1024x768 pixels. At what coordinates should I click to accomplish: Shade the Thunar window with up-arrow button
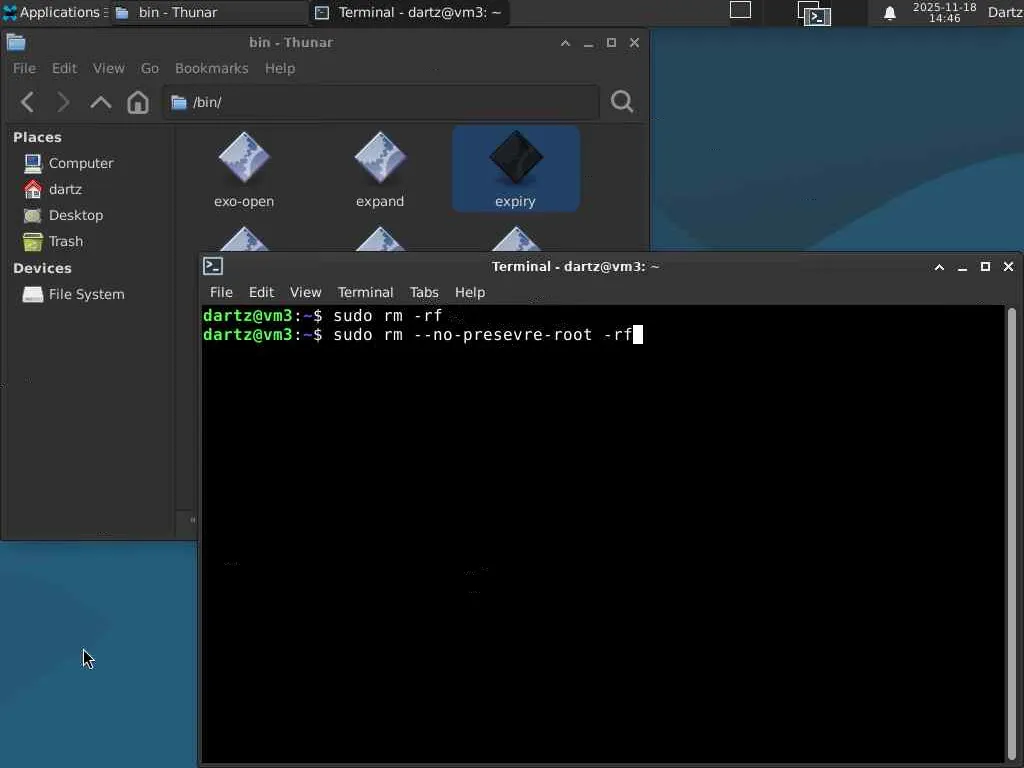tap(566, 43)
